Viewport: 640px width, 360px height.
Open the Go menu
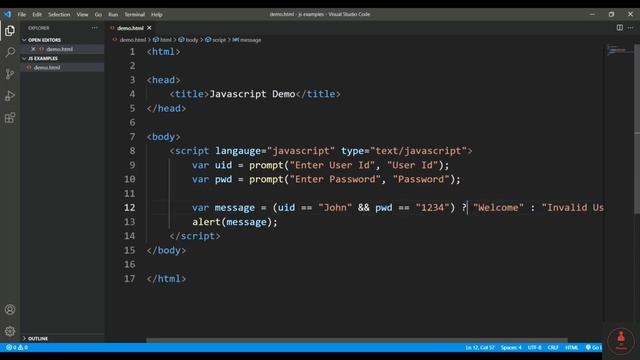98,14
